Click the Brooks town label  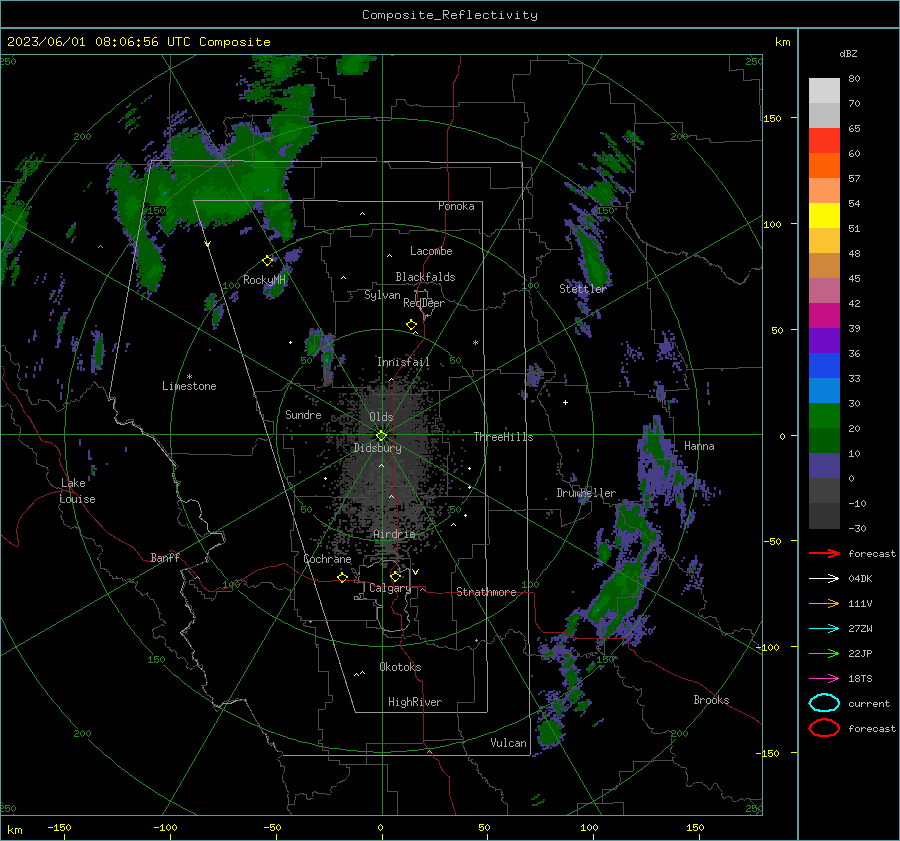711,700
